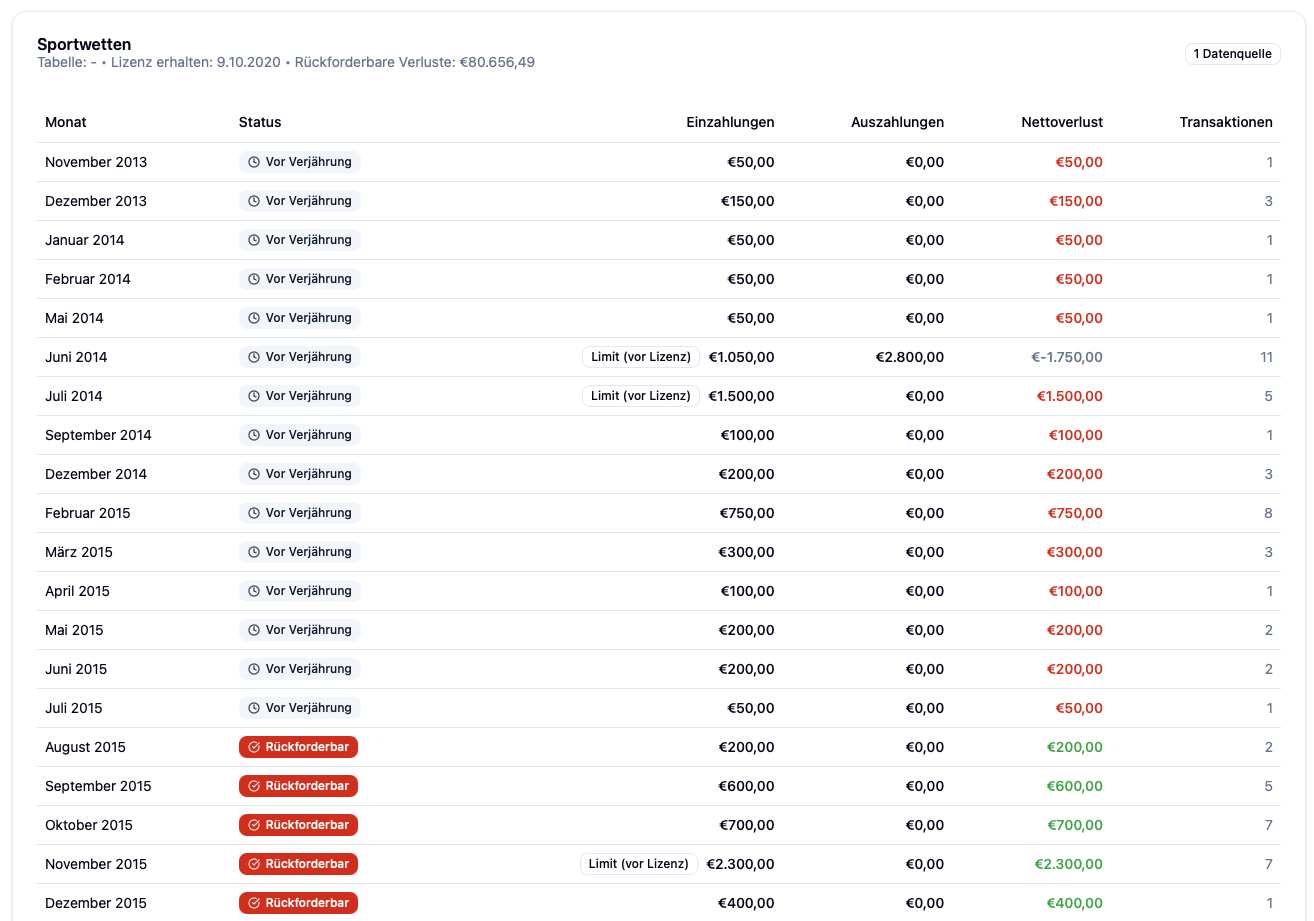Viewport: 1314px width, 921px height.
Task: Click the checkmark icon on November 2015's red badge
Action: point(253,864)
